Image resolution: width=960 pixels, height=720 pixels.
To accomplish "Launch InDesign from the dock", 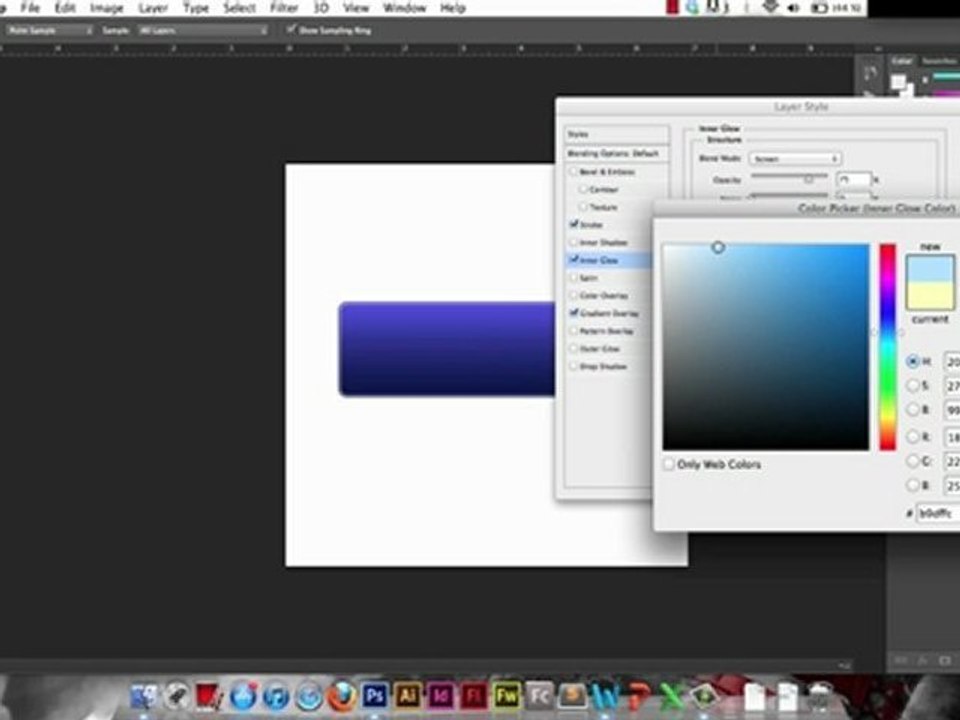I will [x=441, y=696].
